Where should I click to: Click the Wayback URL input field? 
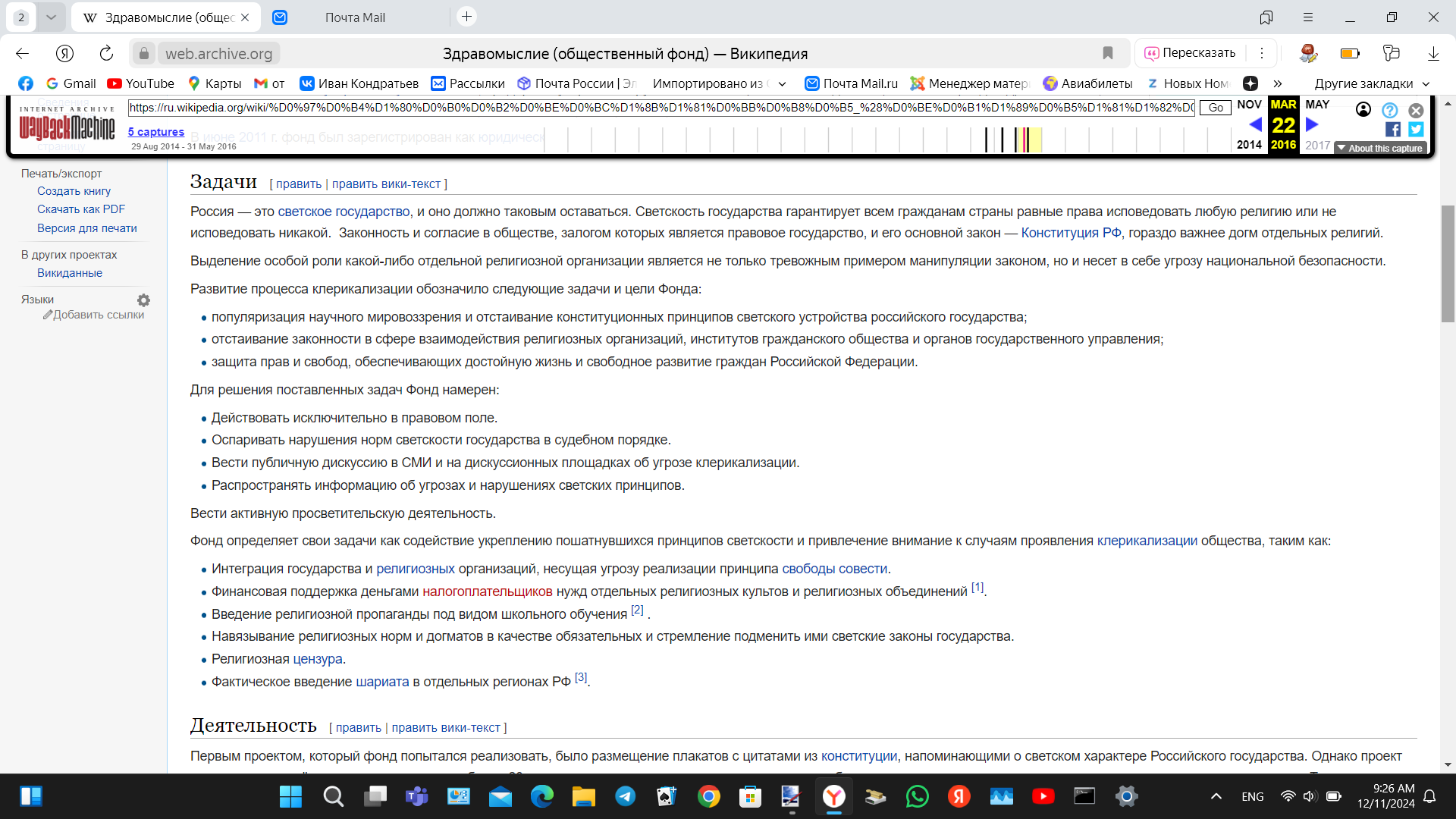661,108
